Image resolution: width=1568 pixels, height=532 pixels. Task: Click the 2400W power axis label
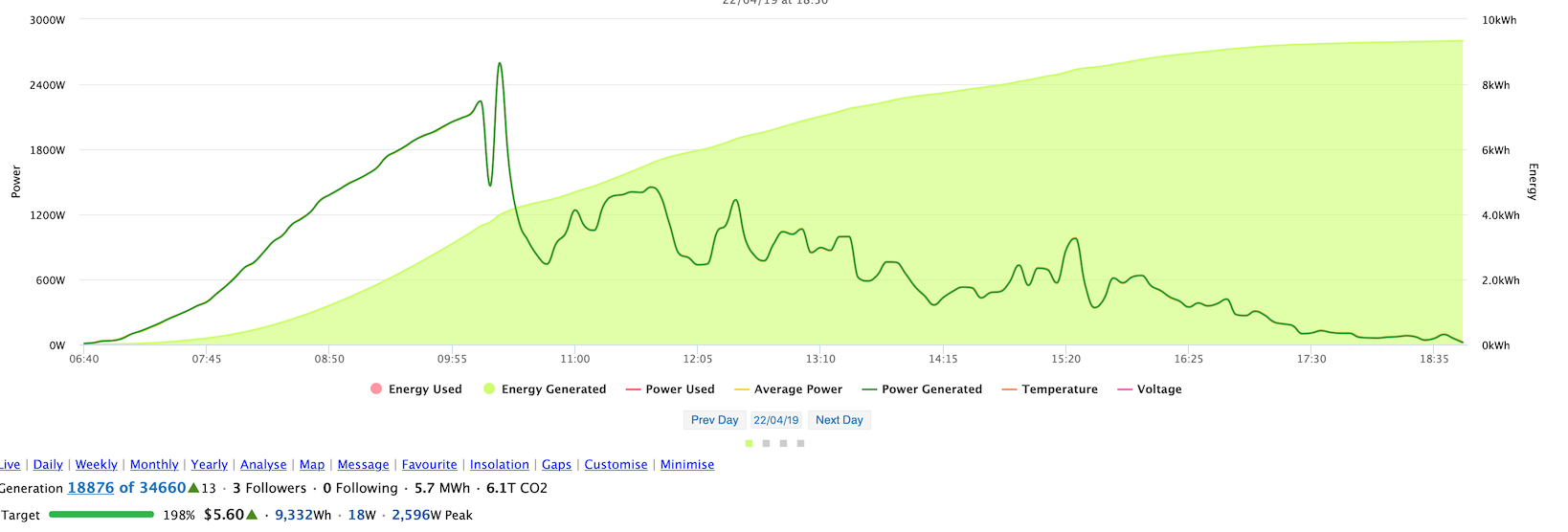(x=48, y=85)
